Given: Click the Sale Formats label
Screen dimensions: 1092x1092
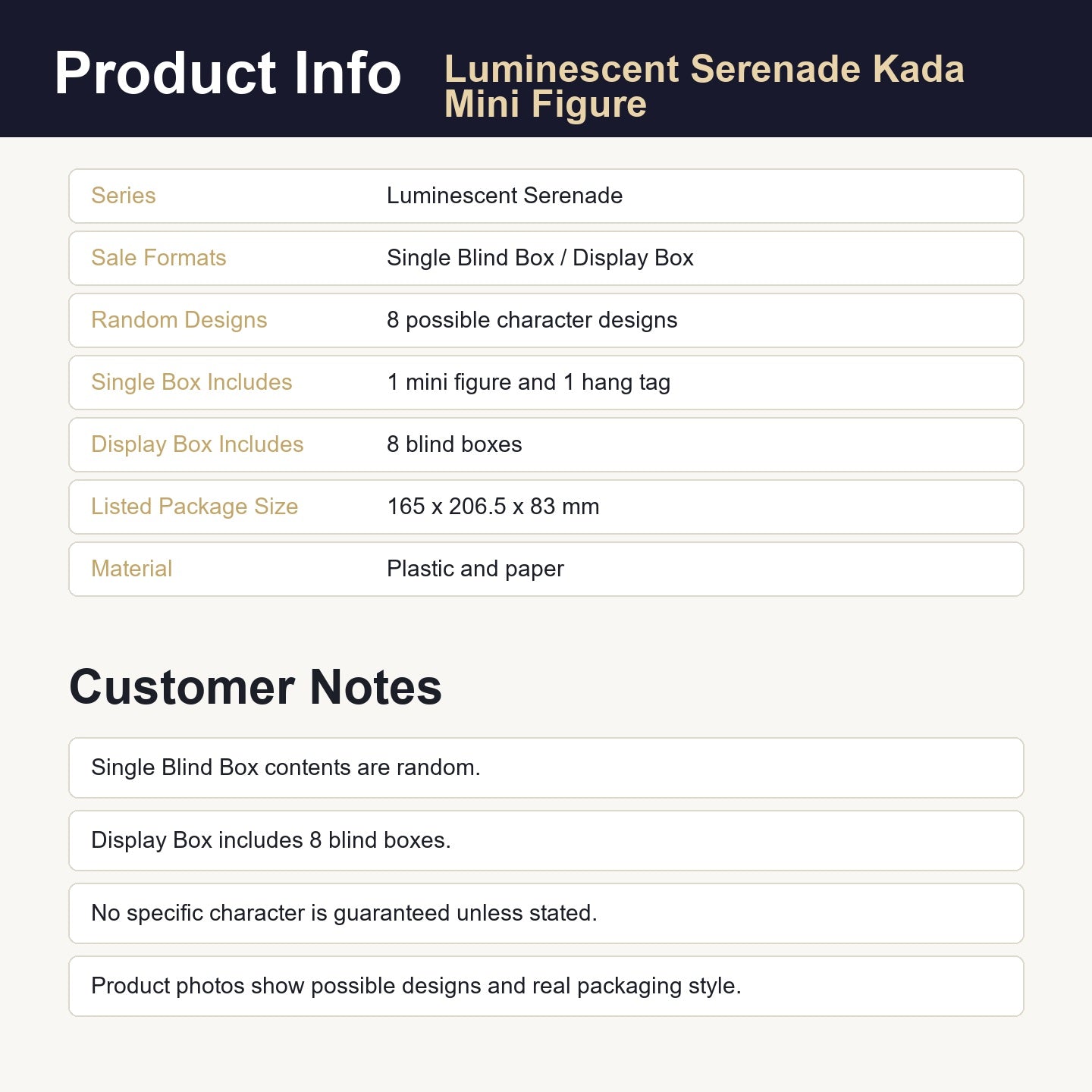Looking at the screenshot, I should click(x=158, y=258).
